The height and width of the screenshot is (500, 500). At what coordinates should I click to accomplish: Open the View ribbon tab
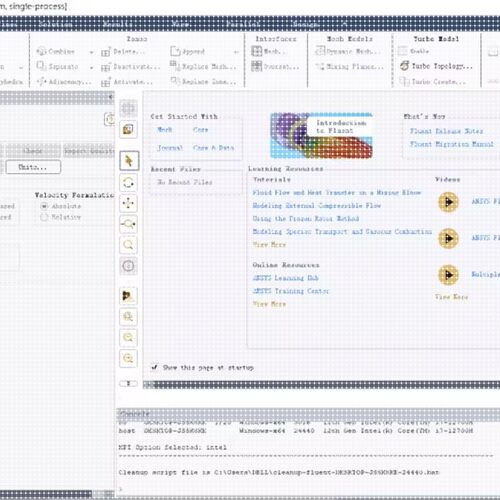coord(180,24)
